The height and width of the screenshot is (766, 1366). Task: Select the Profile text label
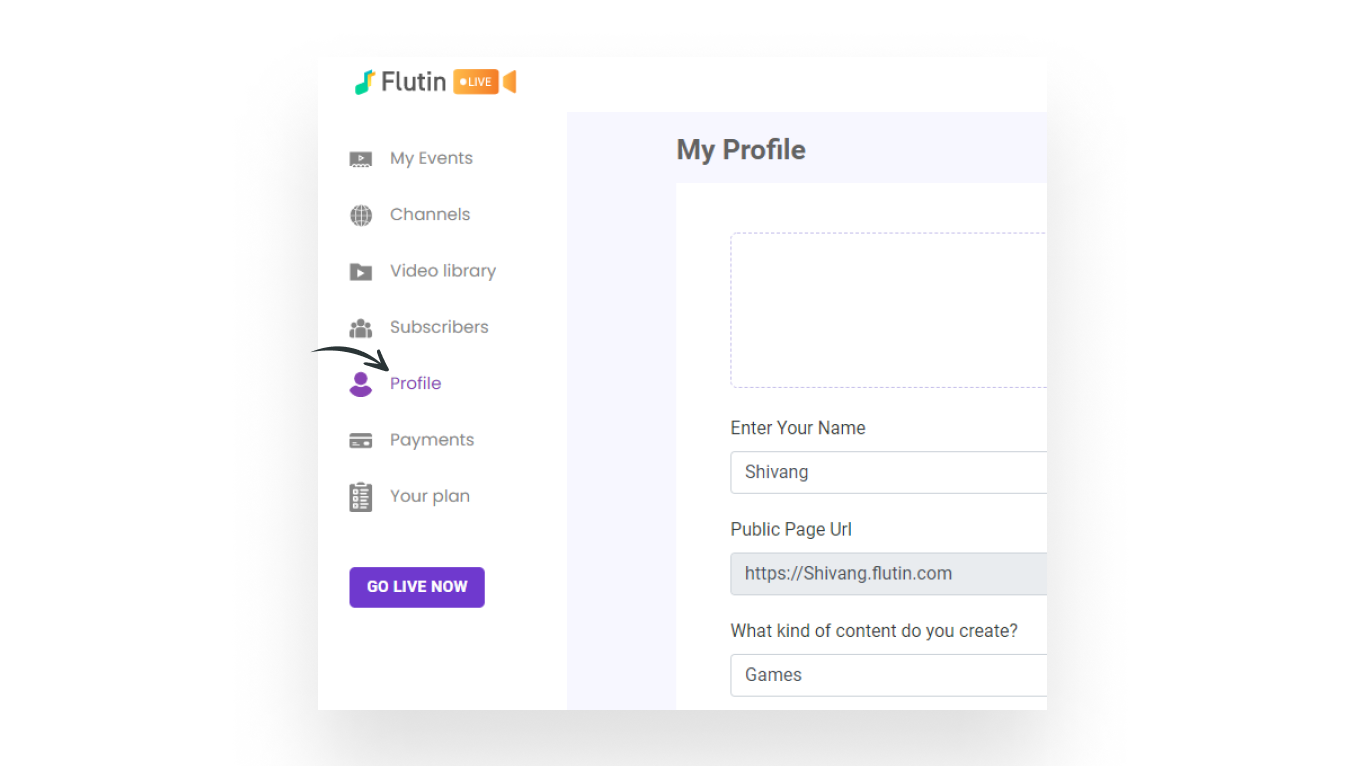[416, 383]
